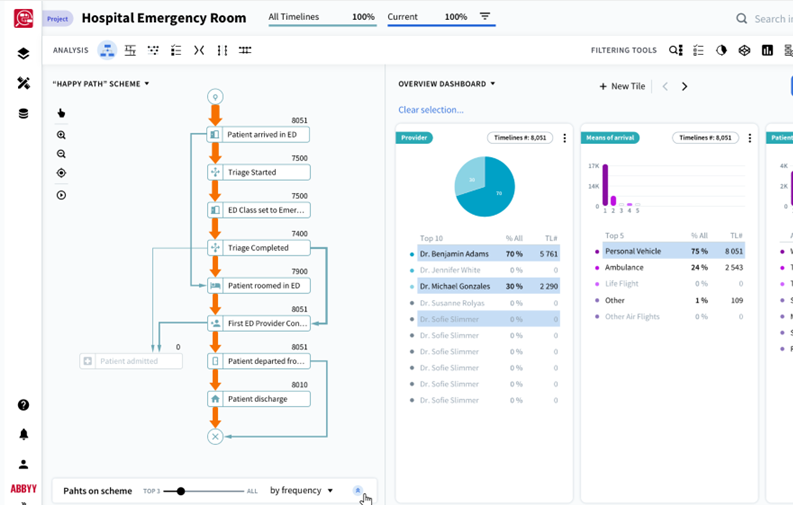Click the paths on scheme slider handle
Viewport: 793px width, 505px height.
point(181,491)
